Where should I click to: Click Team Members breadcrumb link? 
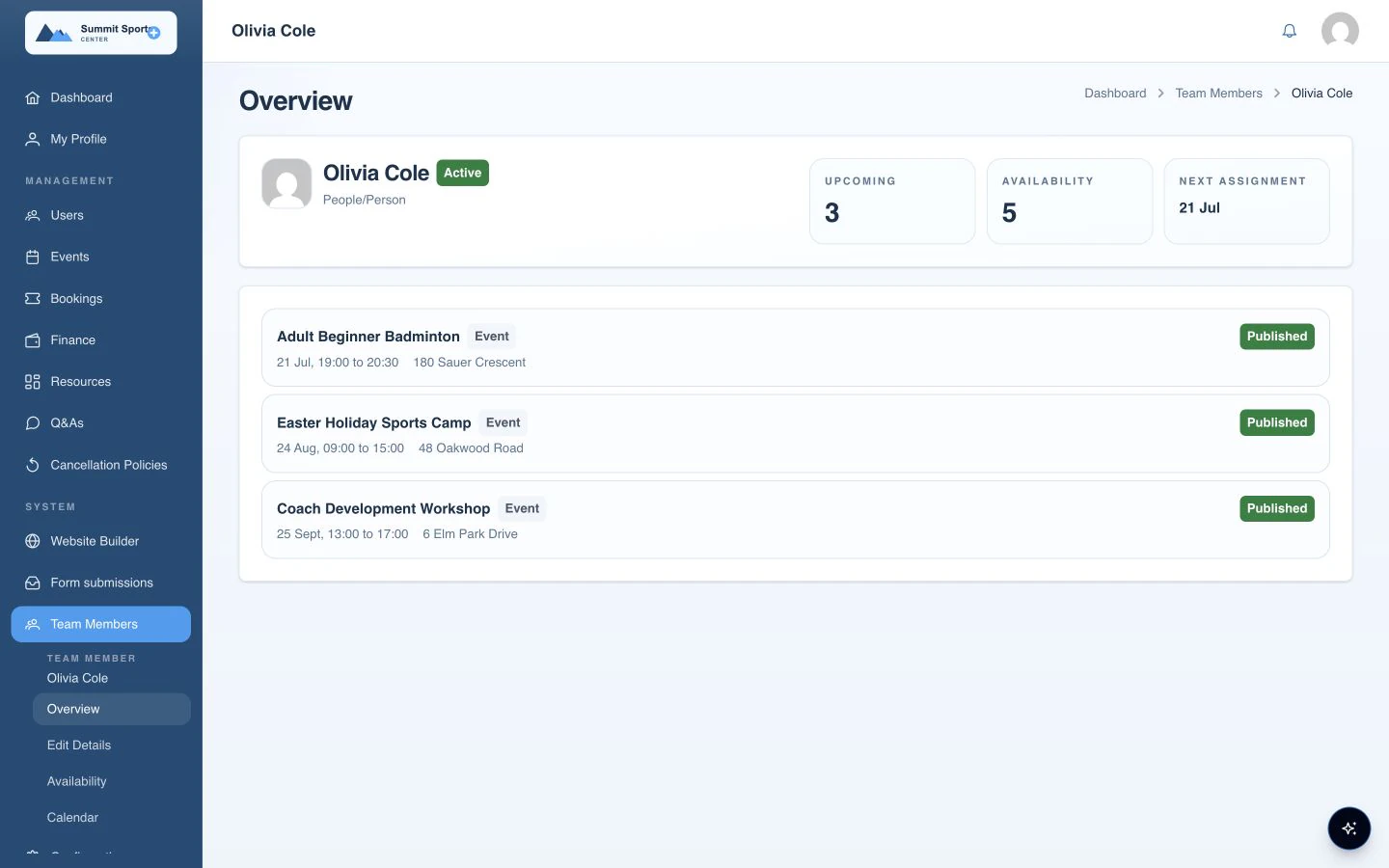click(x=1218, y=94)
